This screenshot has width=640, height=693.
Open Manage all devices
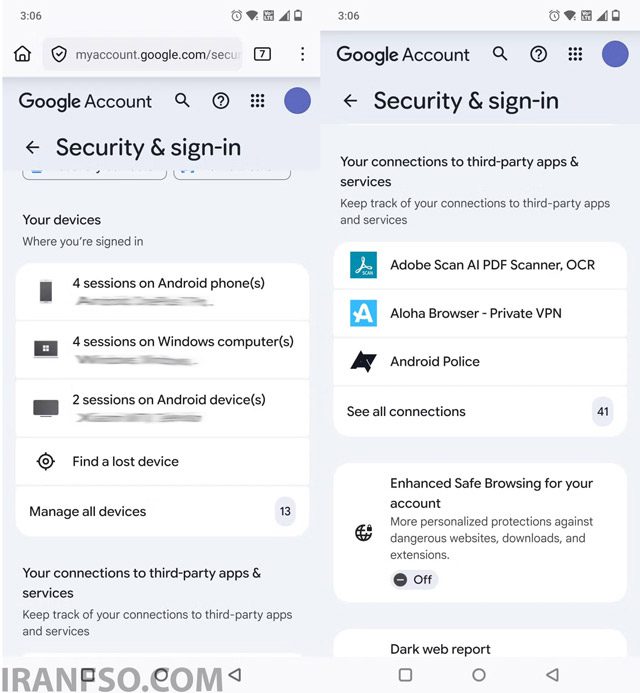(x=162, y=511)
